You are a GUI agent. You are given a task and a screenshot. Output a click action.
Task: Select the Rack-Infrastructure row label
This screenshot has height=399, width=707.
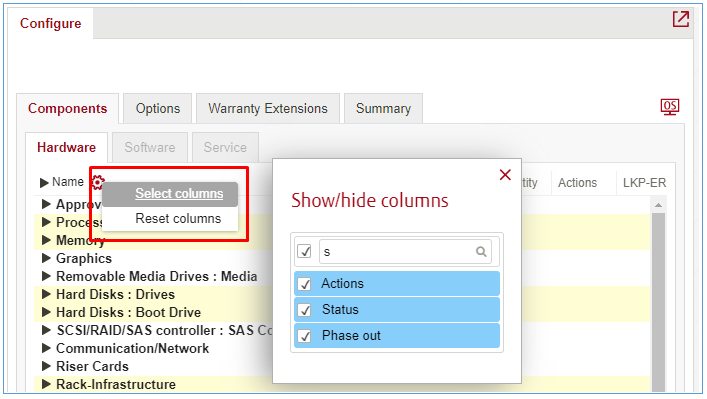pyautogui.click(x=116, y=385)
